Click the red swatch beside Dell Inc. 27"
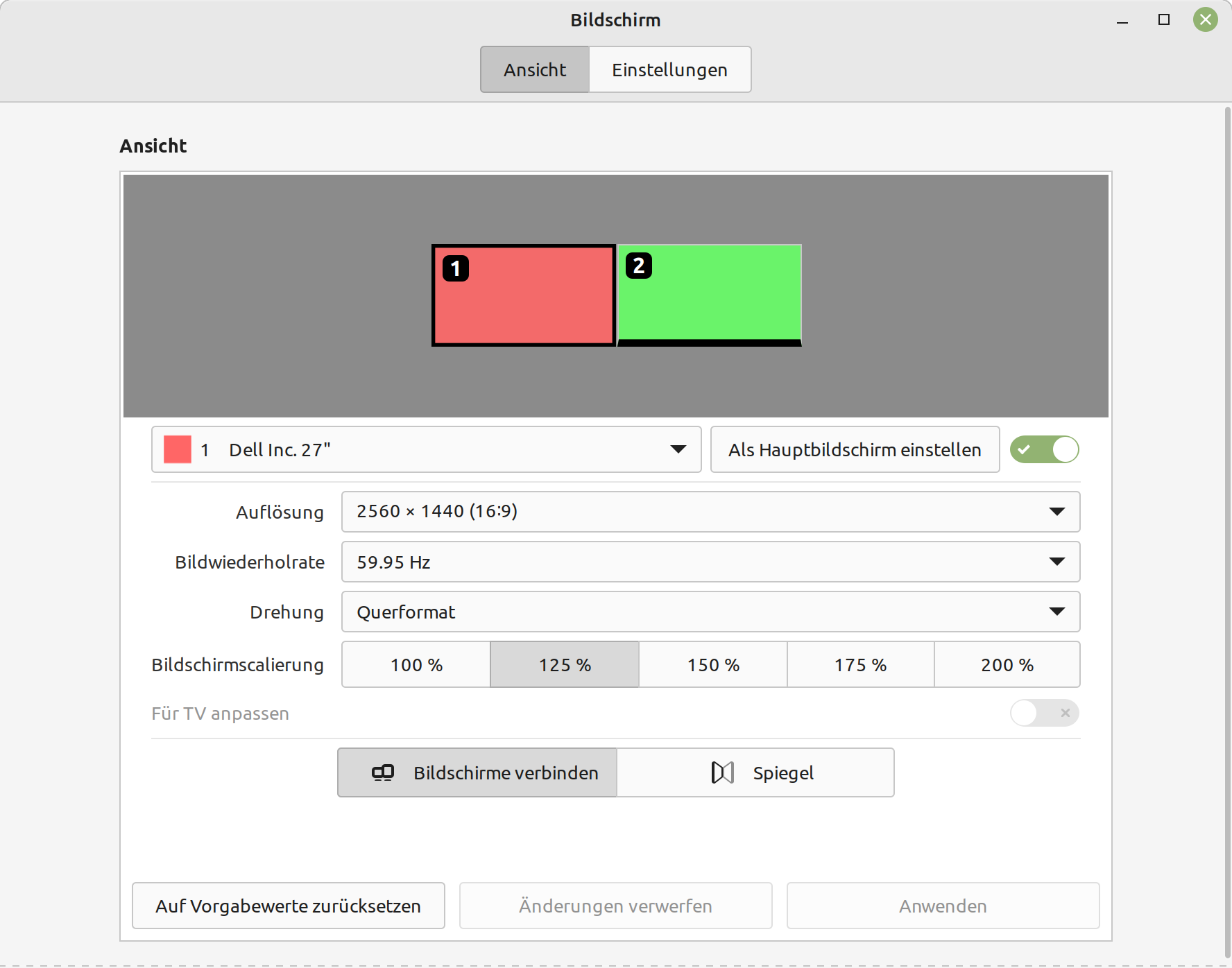 point(178,449)
